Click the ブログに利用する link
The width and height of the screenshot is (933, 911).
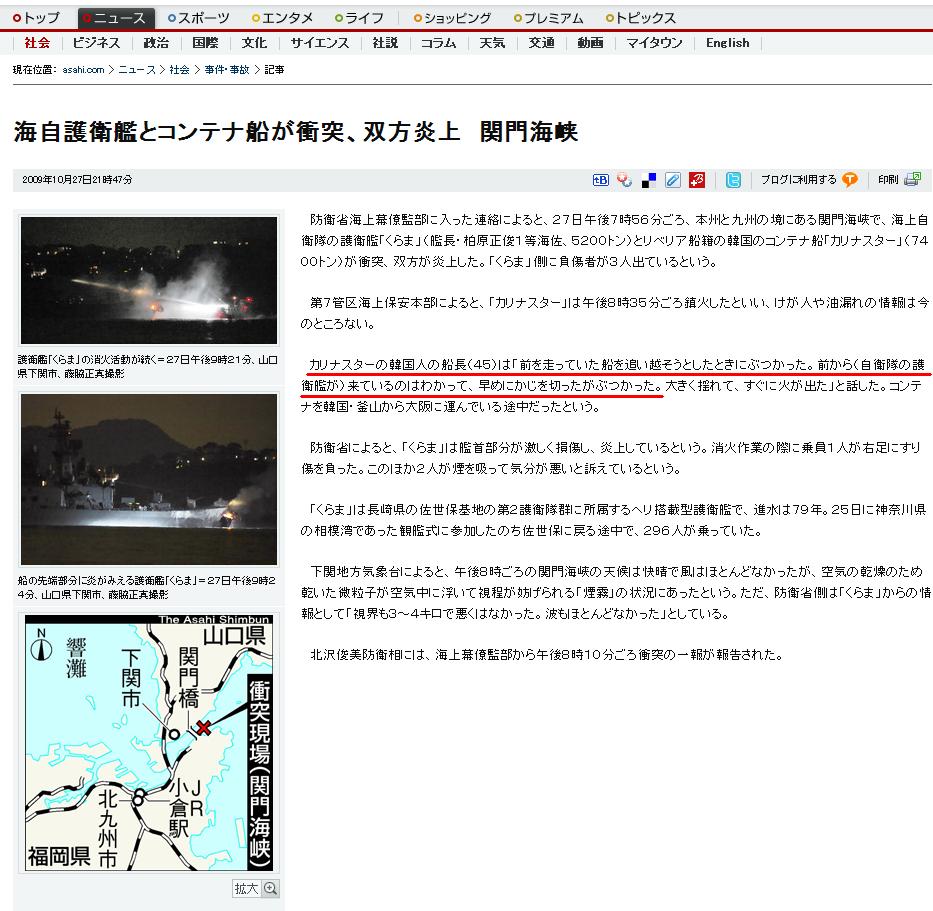pyautogui.click(x=799, y=180)
